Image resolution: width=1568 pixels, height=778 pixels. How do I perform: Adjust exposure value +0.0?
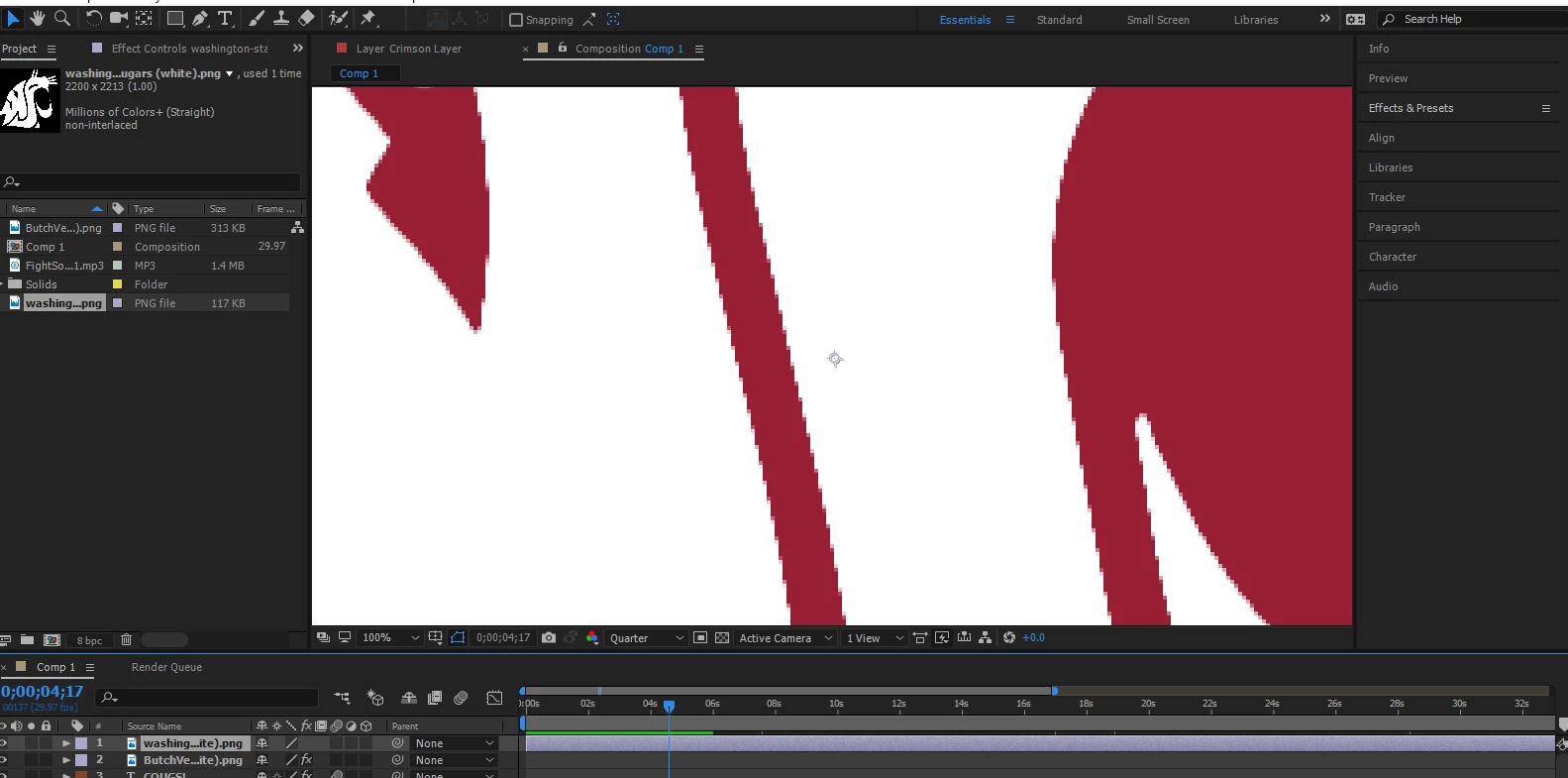(x=1033, y=637)
